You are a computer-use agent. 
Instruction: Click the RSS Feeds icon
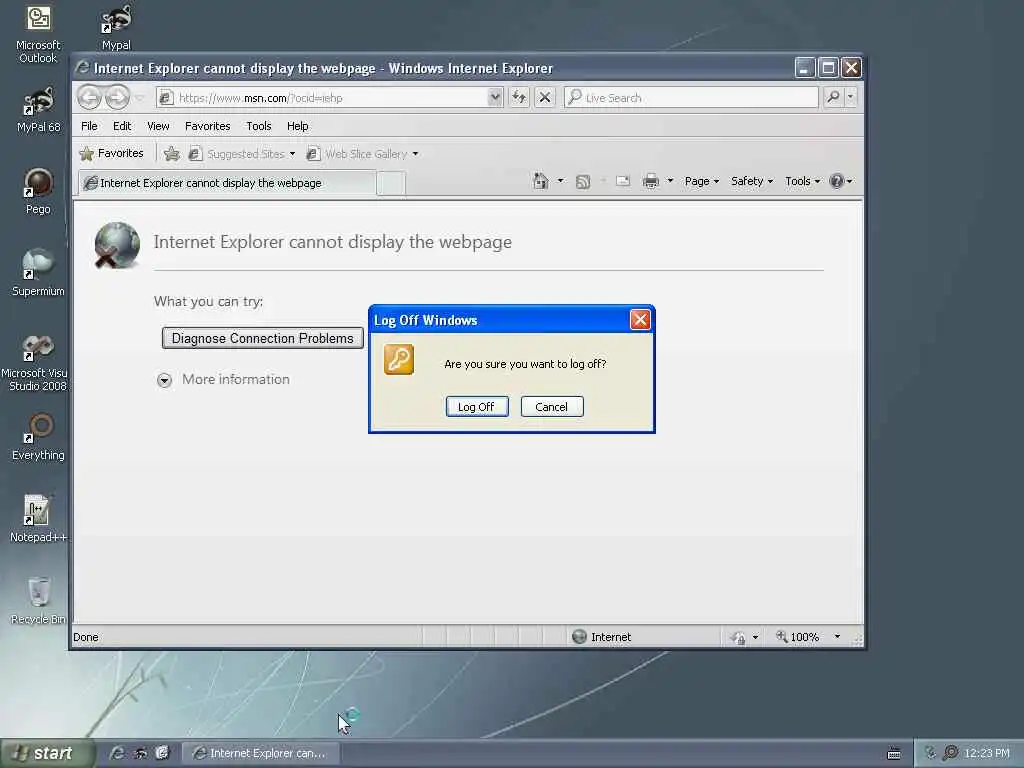583,182
